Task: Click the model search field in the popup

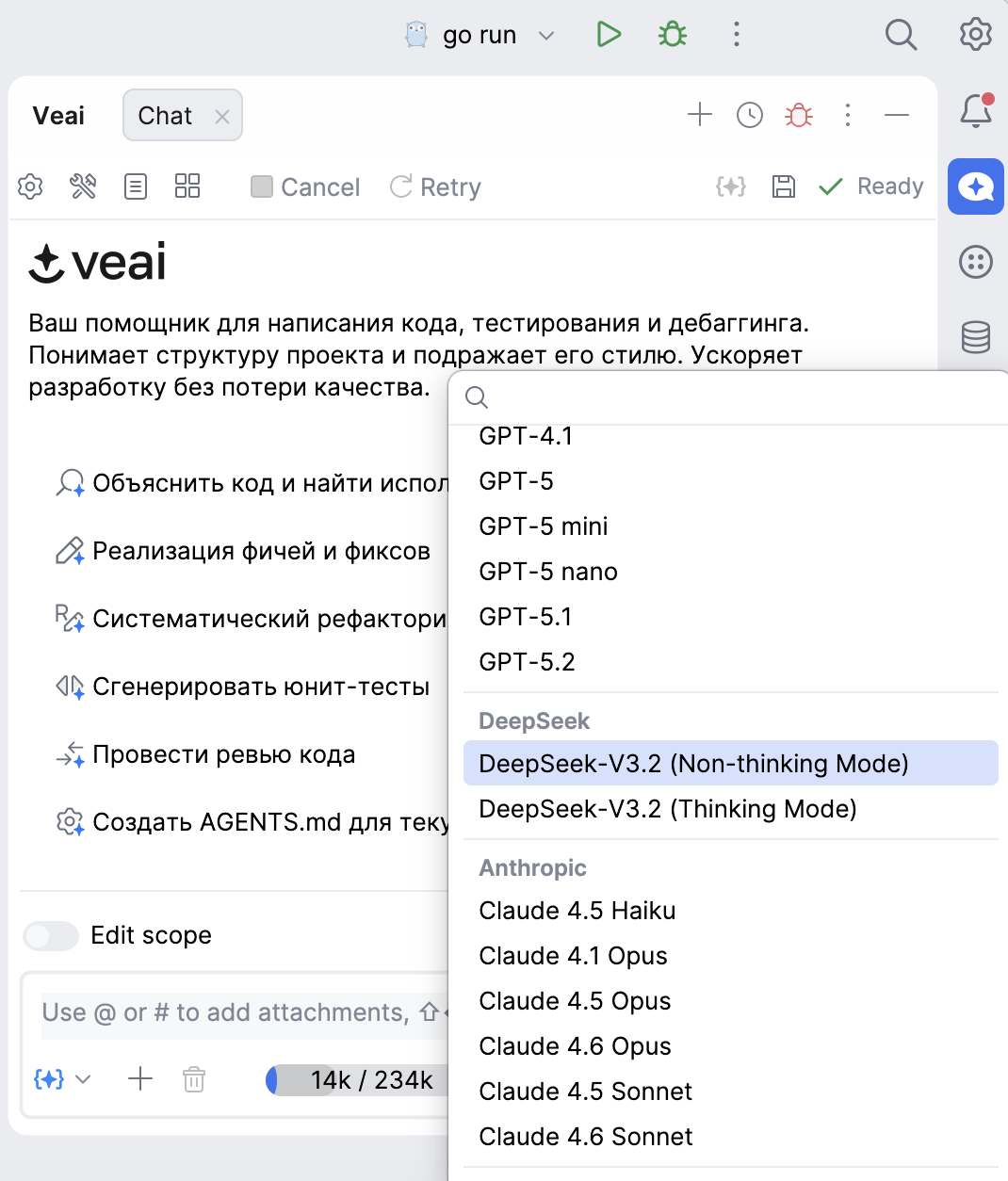Action: 659,397
